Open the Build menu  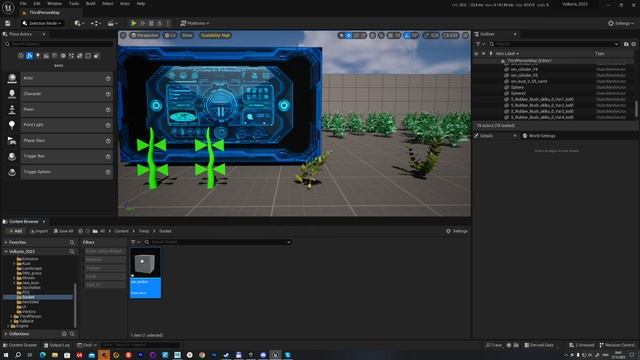point(91,4)
